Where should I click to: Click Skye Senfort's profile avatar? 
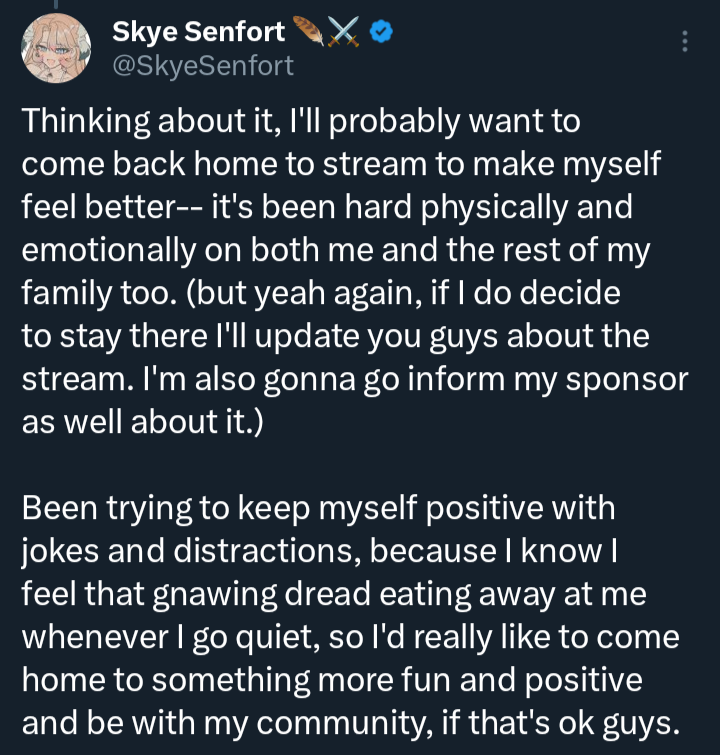(x=56, y=49)
